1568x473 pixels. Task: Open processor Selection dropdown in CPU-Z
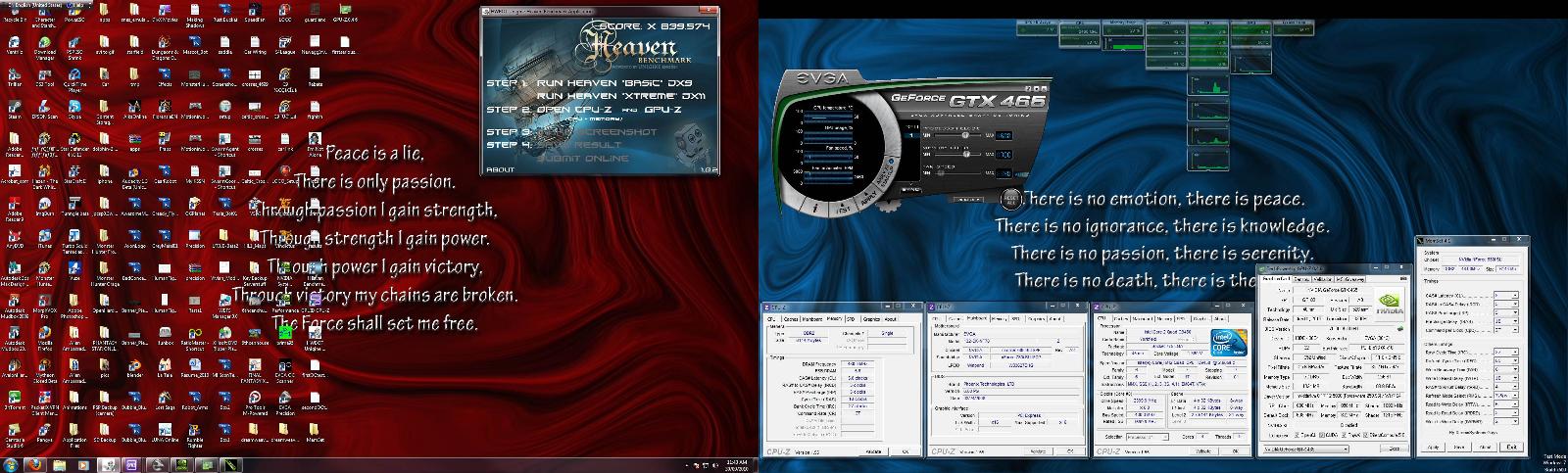point(1147,437)
